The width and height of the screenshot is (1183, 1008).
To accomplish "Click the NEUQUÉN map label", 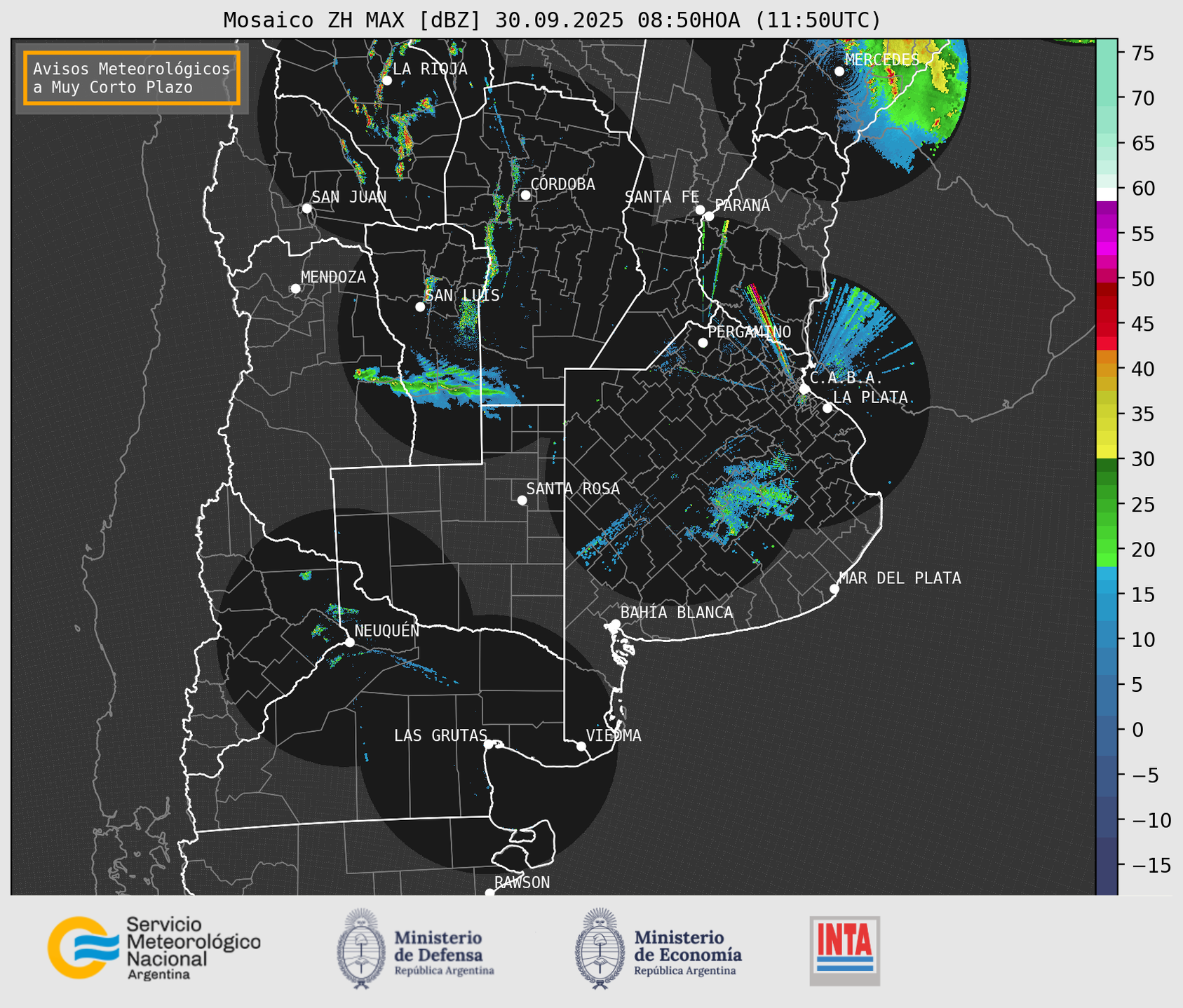I will pyautogui.click(x=386, y=630).
